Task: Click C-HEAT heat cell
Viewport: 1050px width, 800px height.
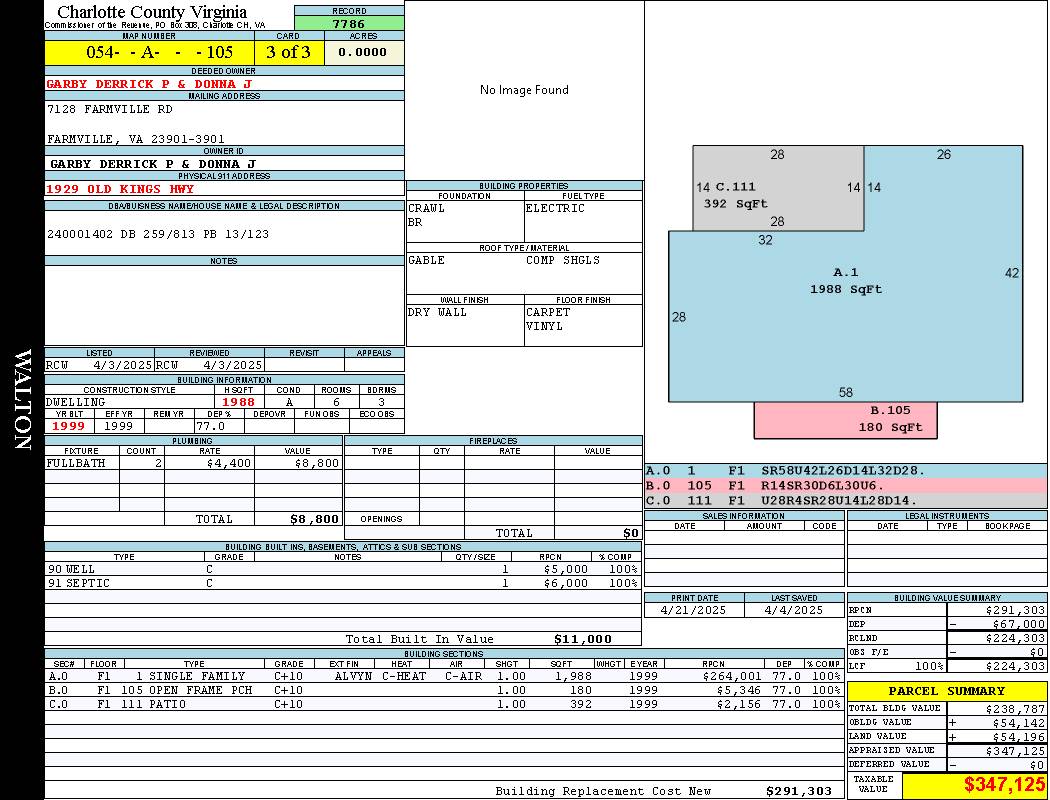Action: (404, 677)
